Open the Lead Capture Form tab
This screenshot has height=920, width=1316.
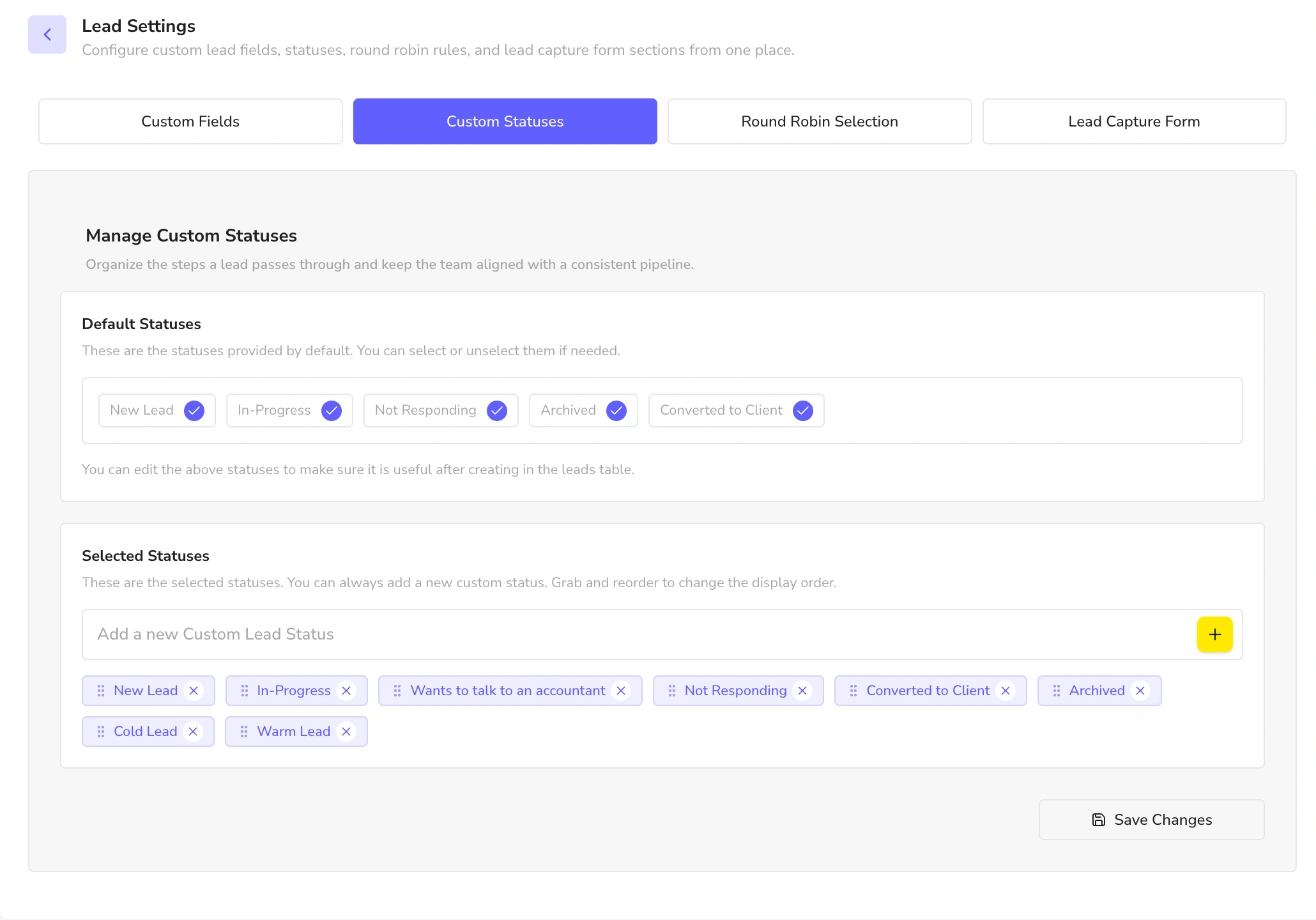point(1134,121)
